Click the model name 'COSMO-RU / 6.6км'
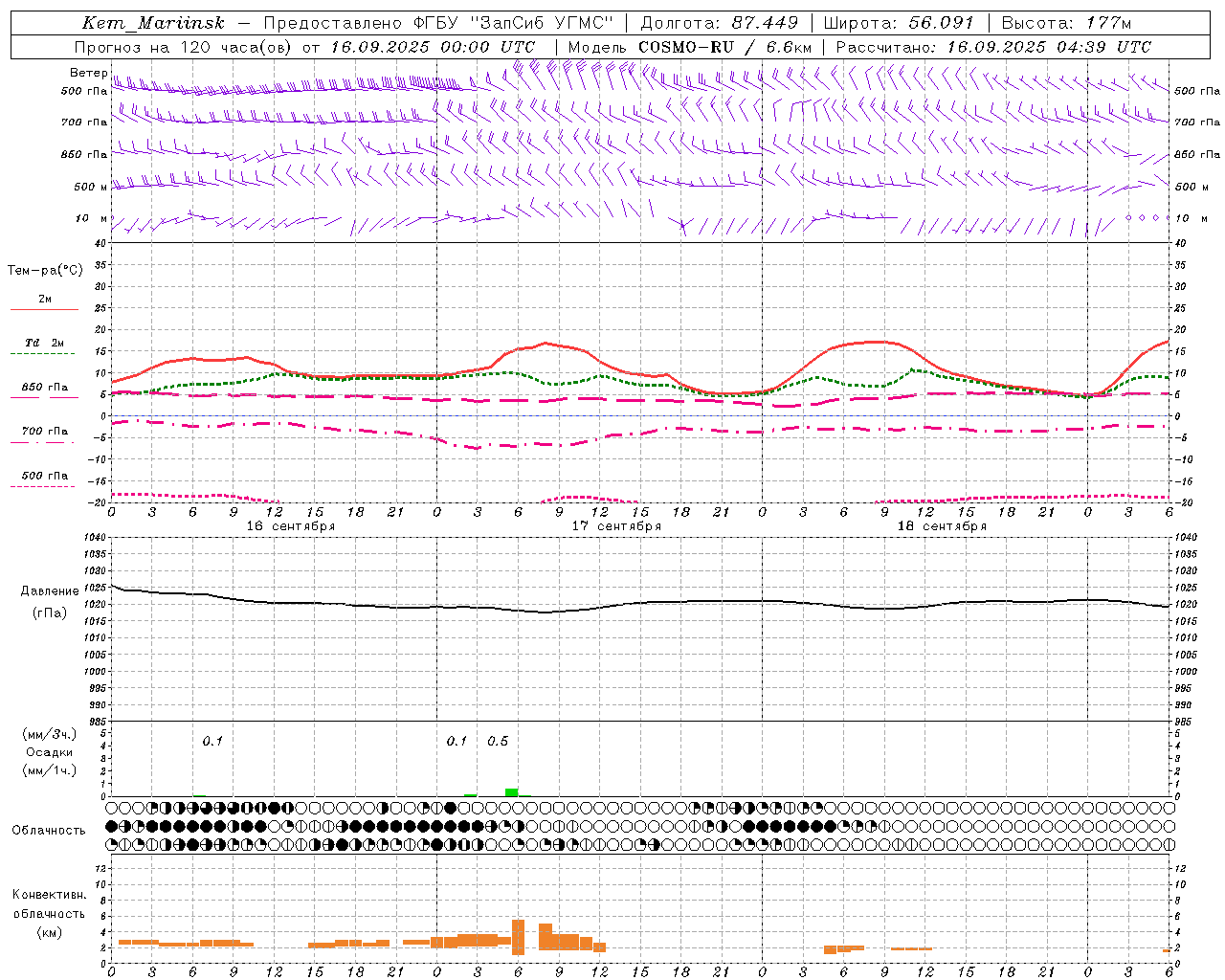 (725, 47)
